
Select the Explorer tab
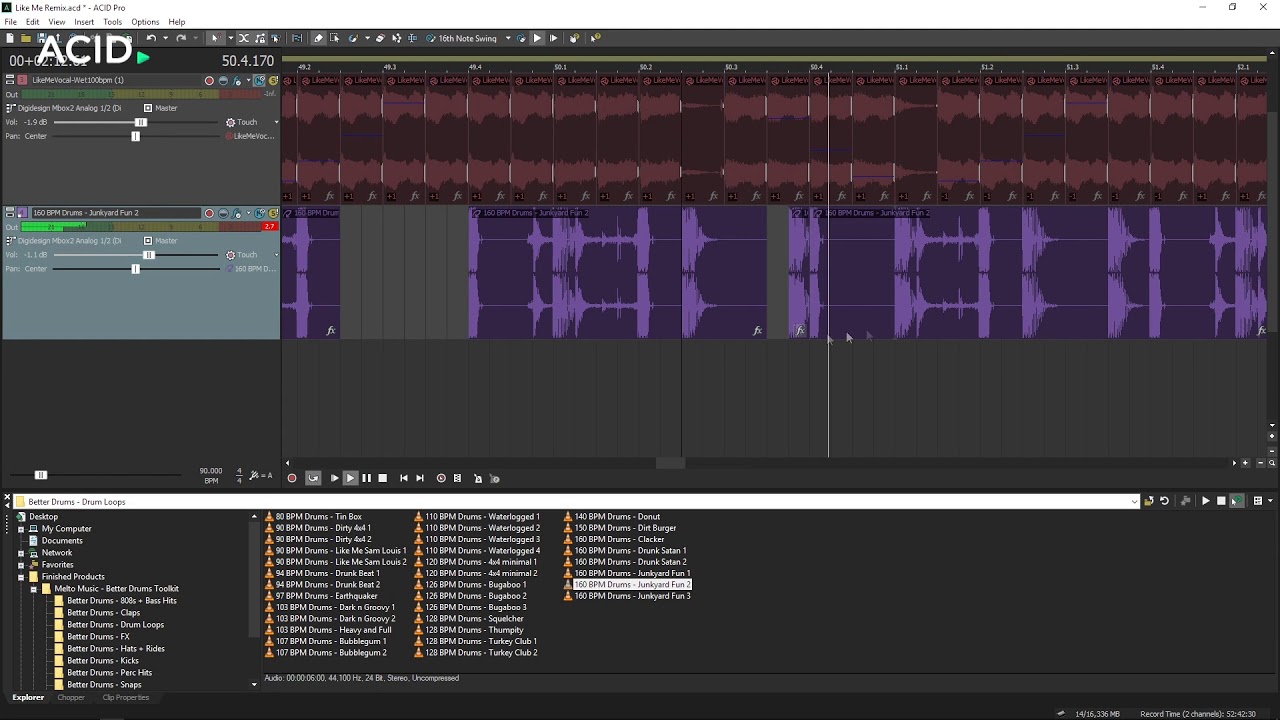(28, 697)
